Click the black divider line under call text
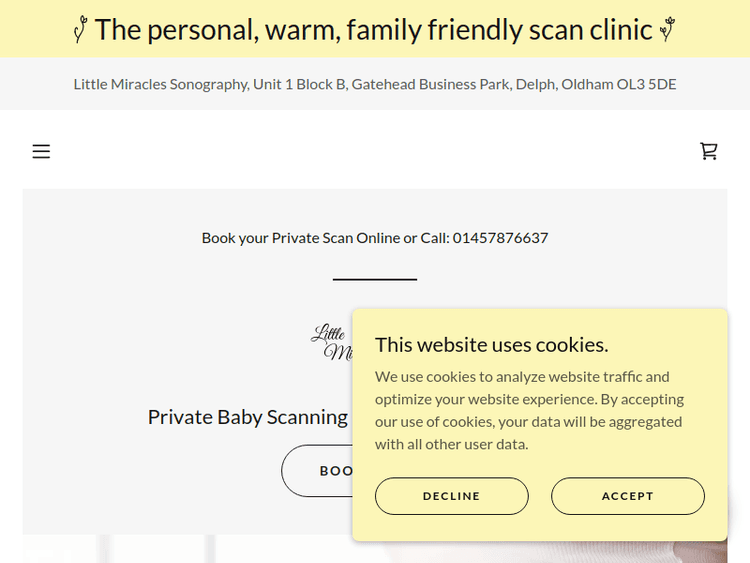 pyautogui.click(x=375, y=279)
